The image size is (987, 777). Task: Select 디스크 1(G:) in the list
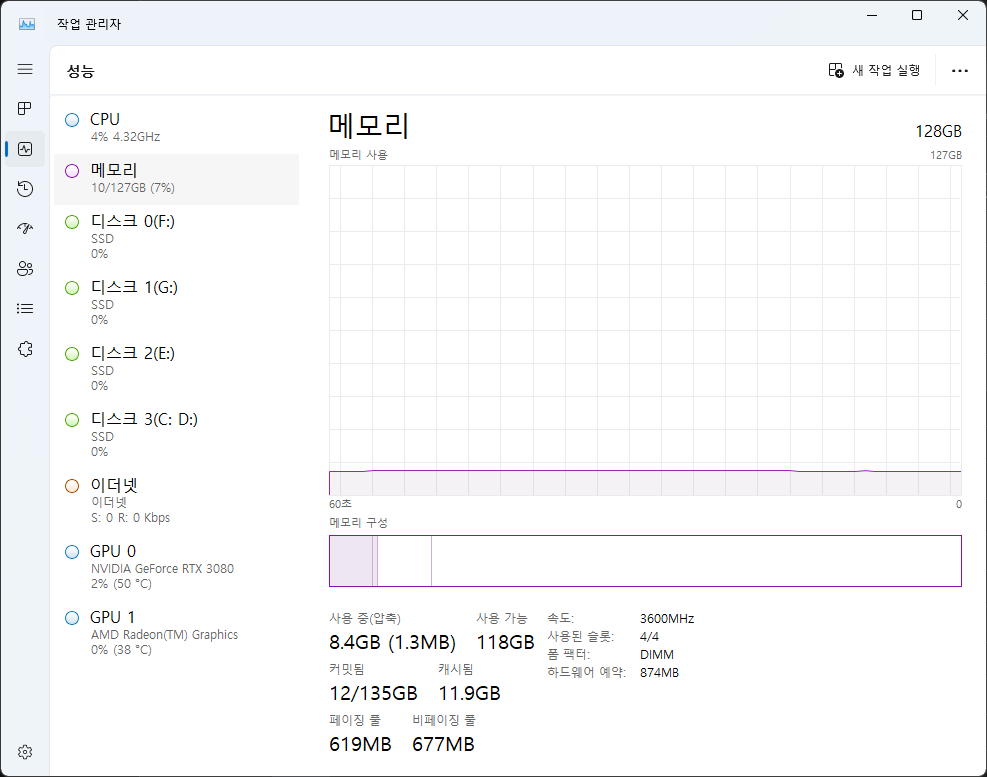coord(176,302)
